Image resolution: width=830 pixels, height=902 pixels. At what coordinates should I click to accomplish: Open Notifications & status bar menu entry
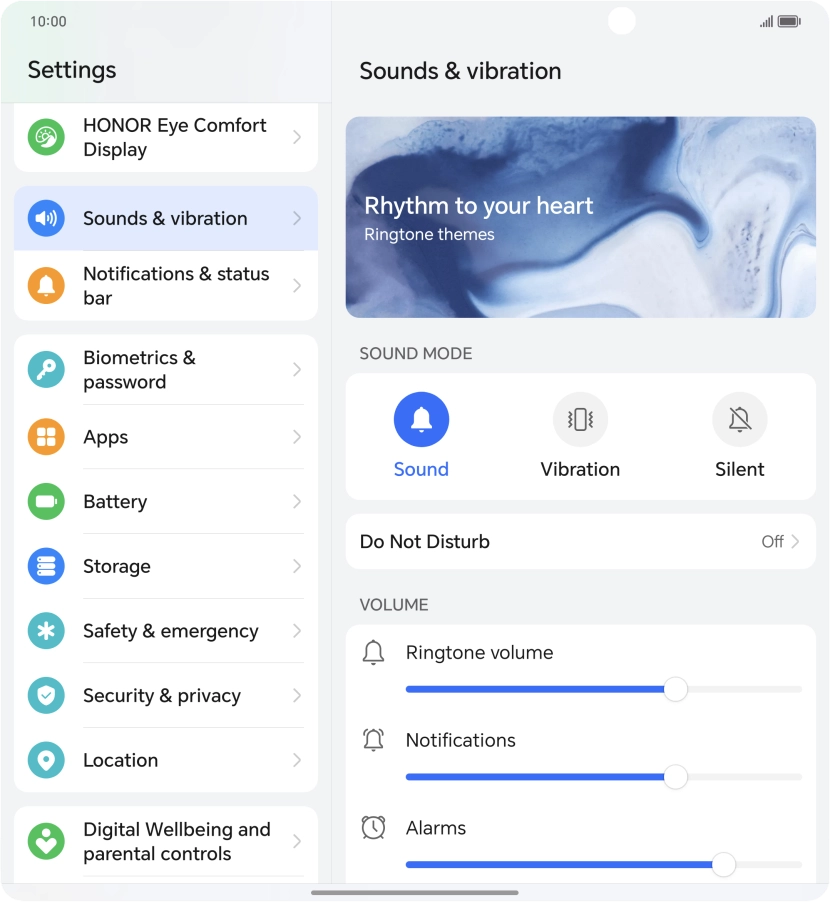tap(166, 286)
